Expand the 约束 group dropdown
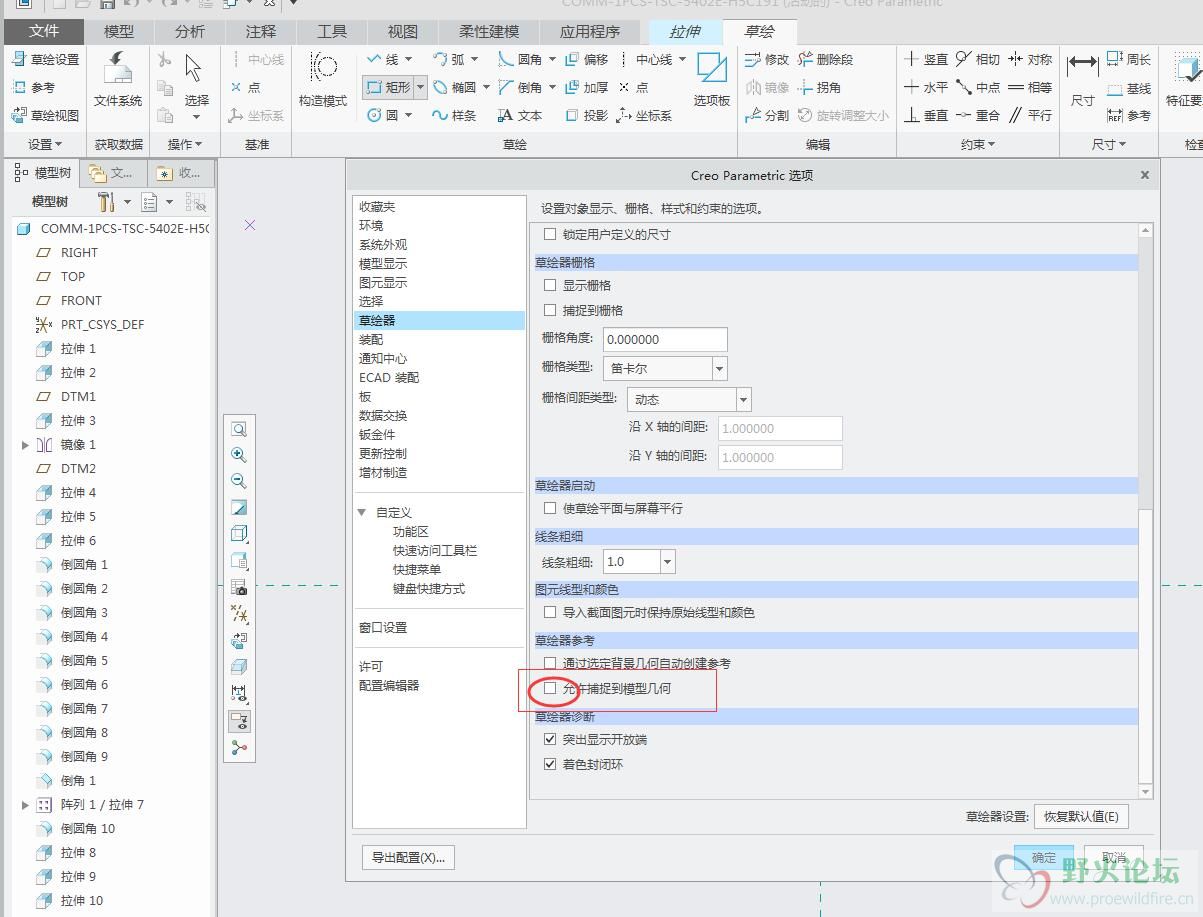1203x917 pixels. click(x=979, y=144)
